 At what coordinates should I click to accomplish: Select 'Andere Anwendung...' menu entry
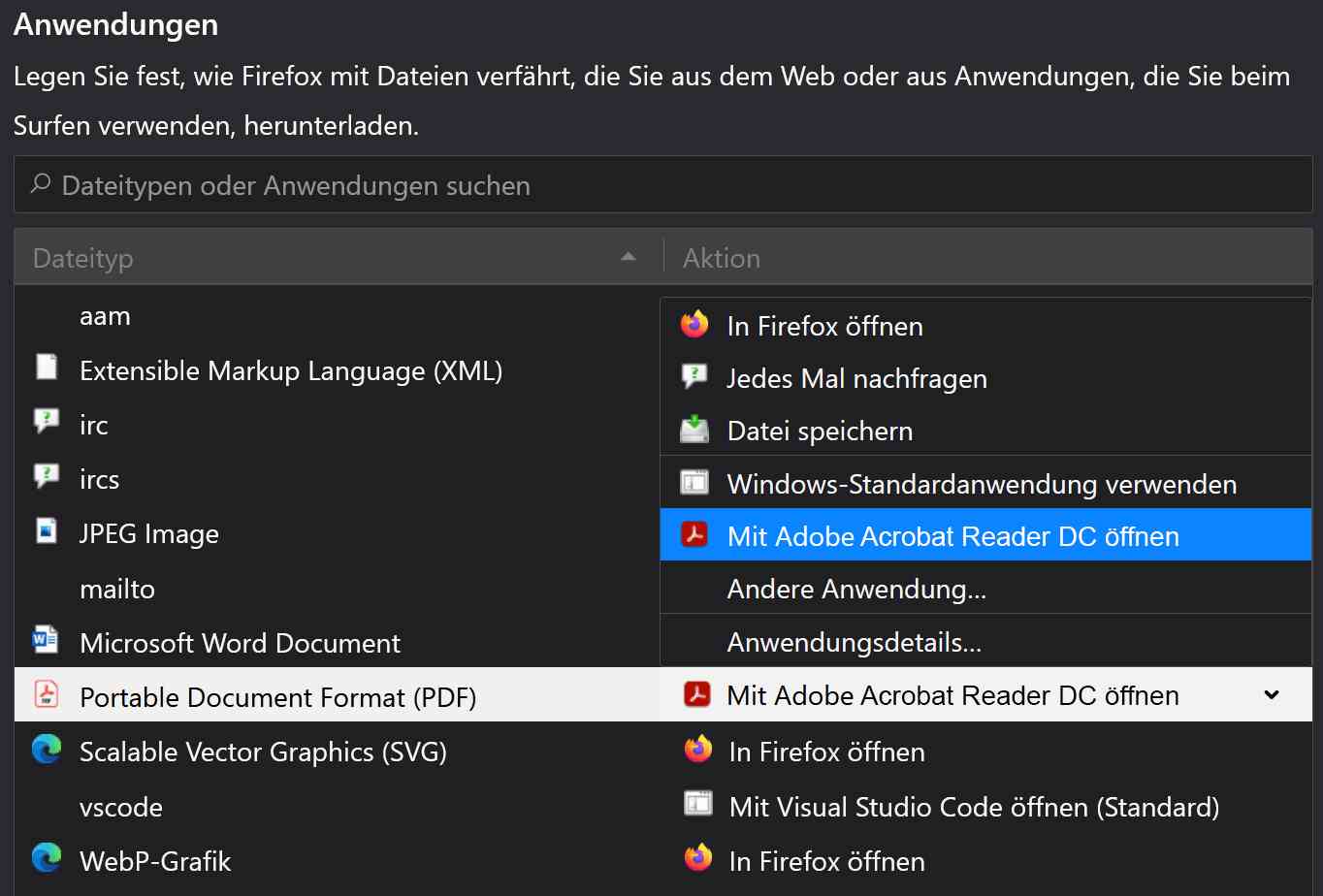click(856, 589)
